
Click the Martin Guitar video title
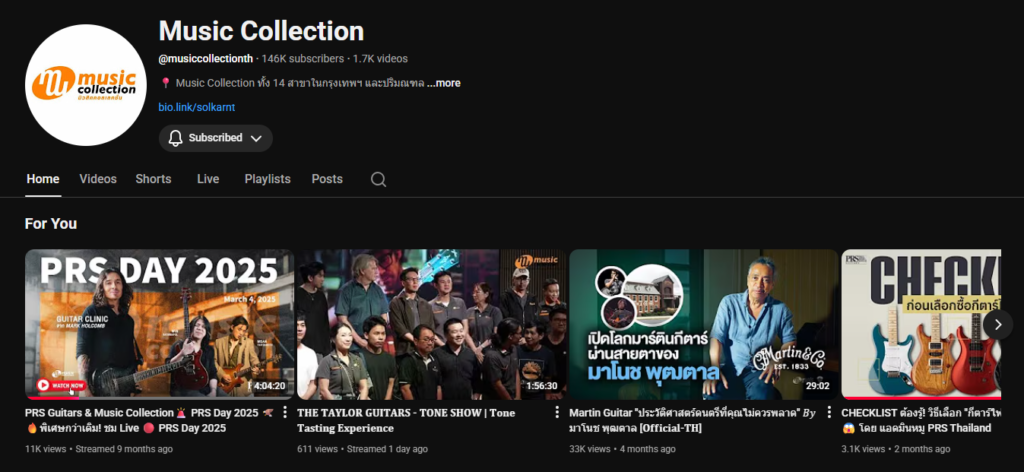pyautogui.click(x=692, y=420)
